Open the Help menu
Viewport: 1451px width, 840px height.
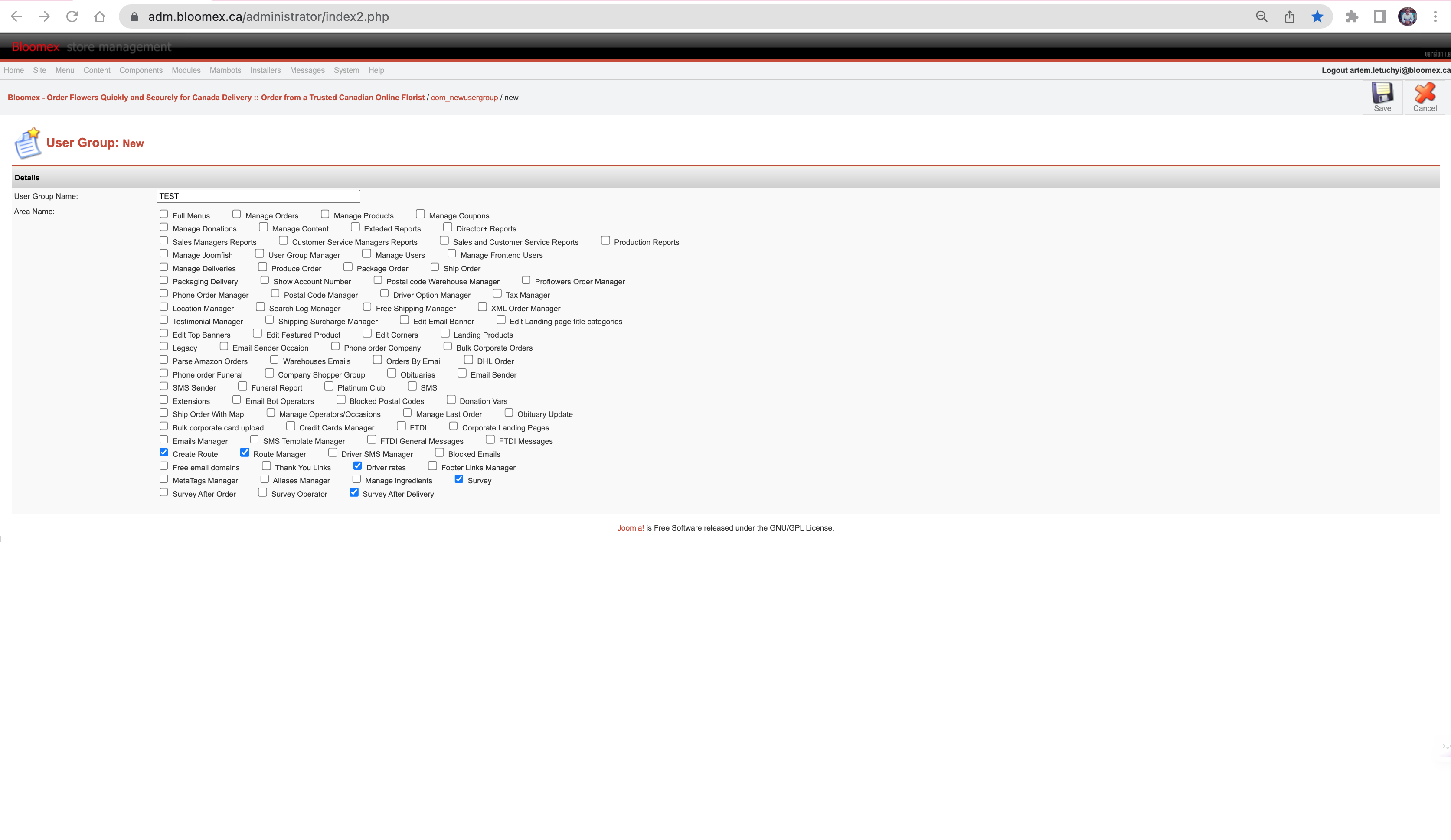(376, 70)
